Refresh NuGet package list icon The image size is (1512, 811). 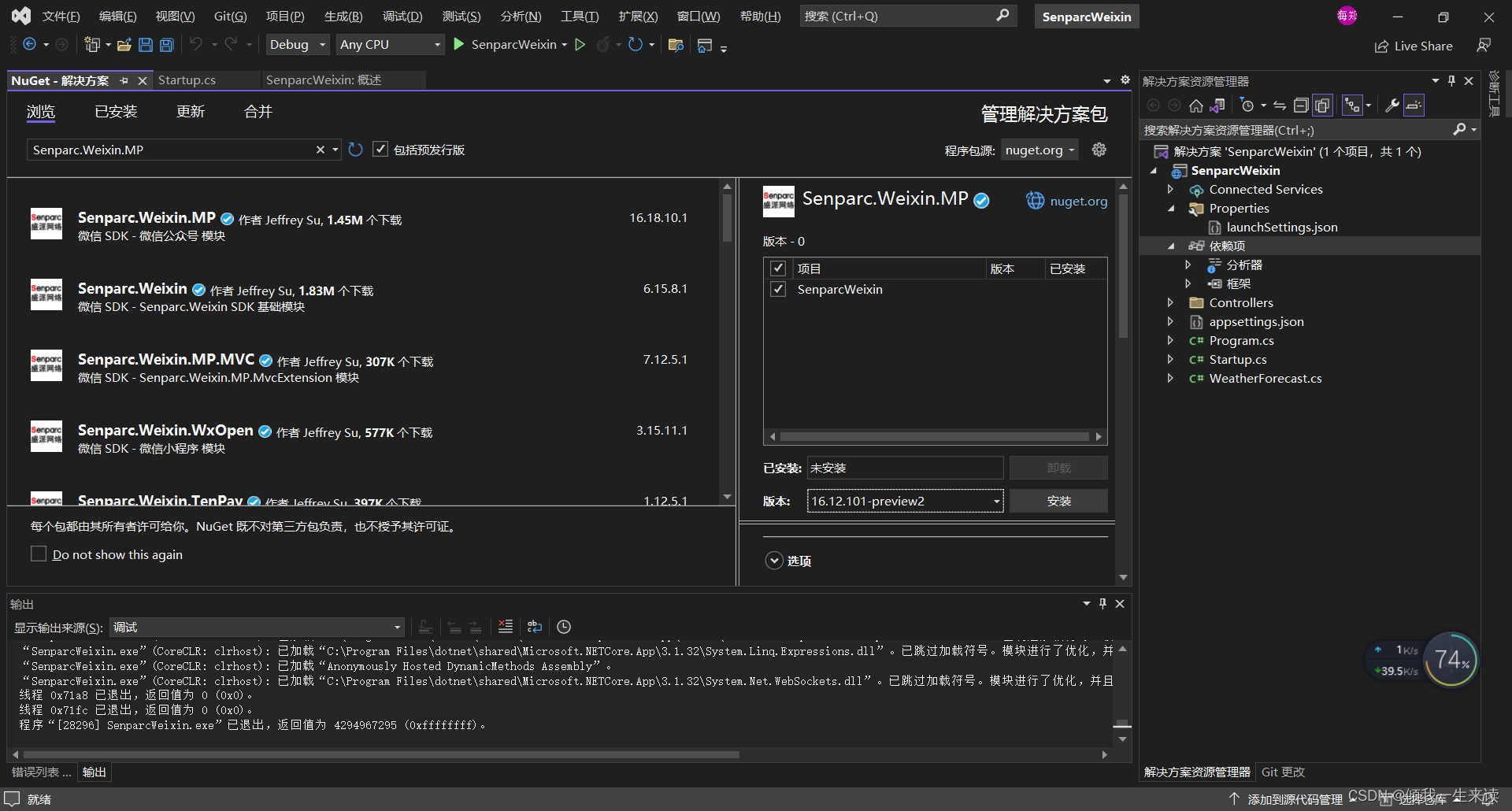point(356,150)
